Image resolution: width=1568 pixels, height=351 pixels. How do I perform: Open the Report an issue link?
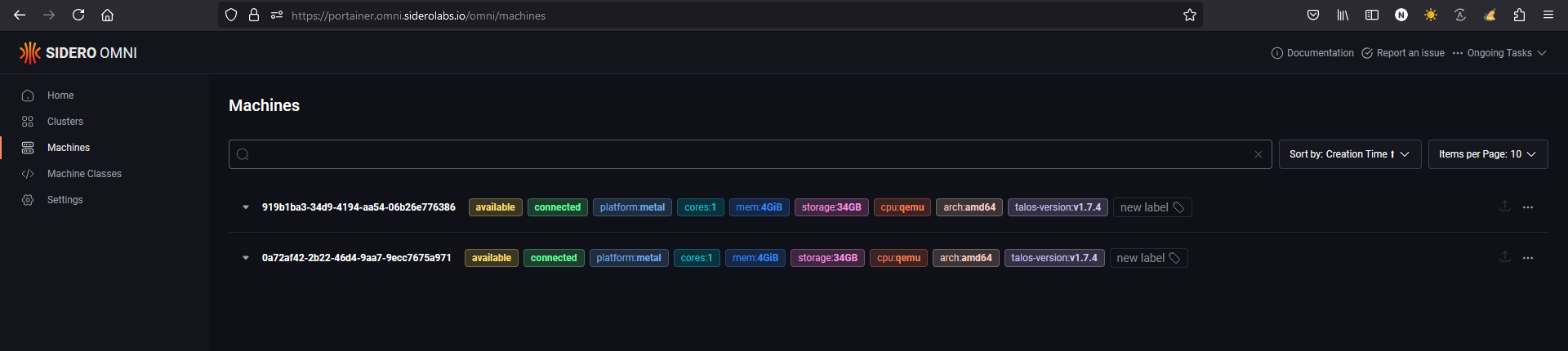pos(1402,53)
